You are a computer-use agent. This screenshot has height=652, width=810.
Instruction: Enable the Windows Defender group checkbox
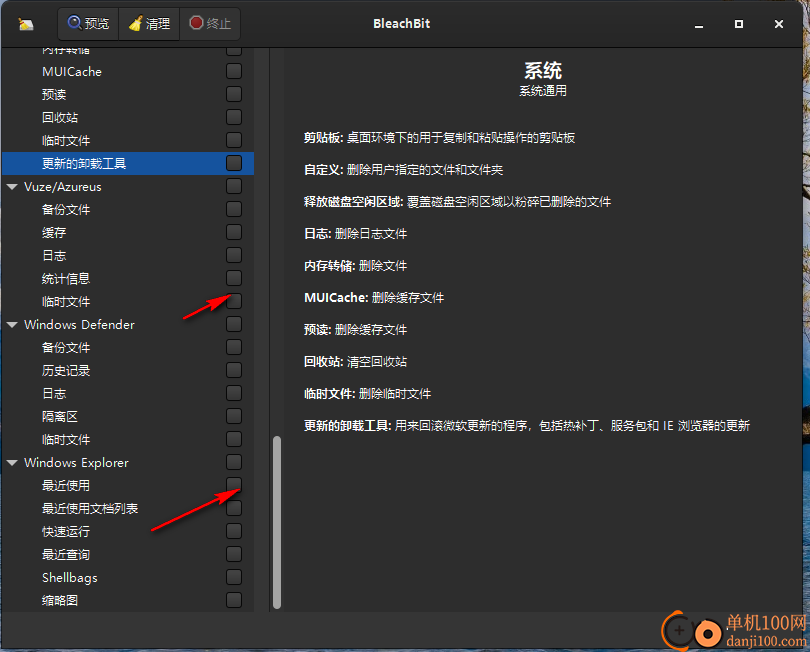tap(234, 324)
